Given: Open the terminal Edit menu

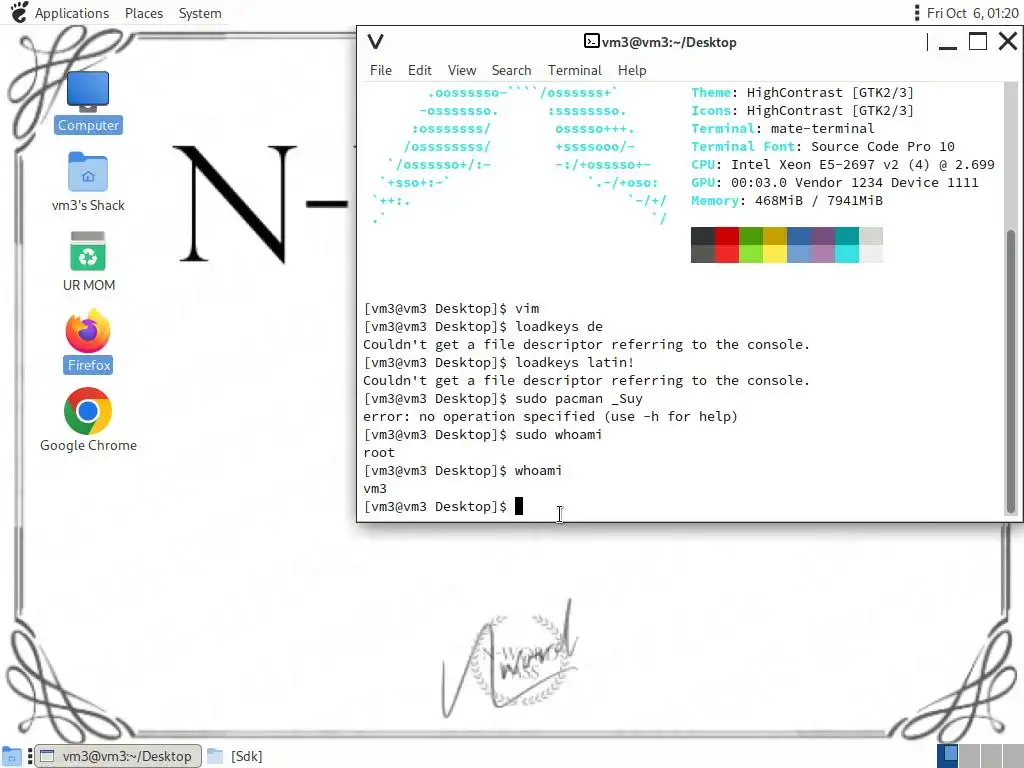Looking at the screenshot, I should [419, 70].
